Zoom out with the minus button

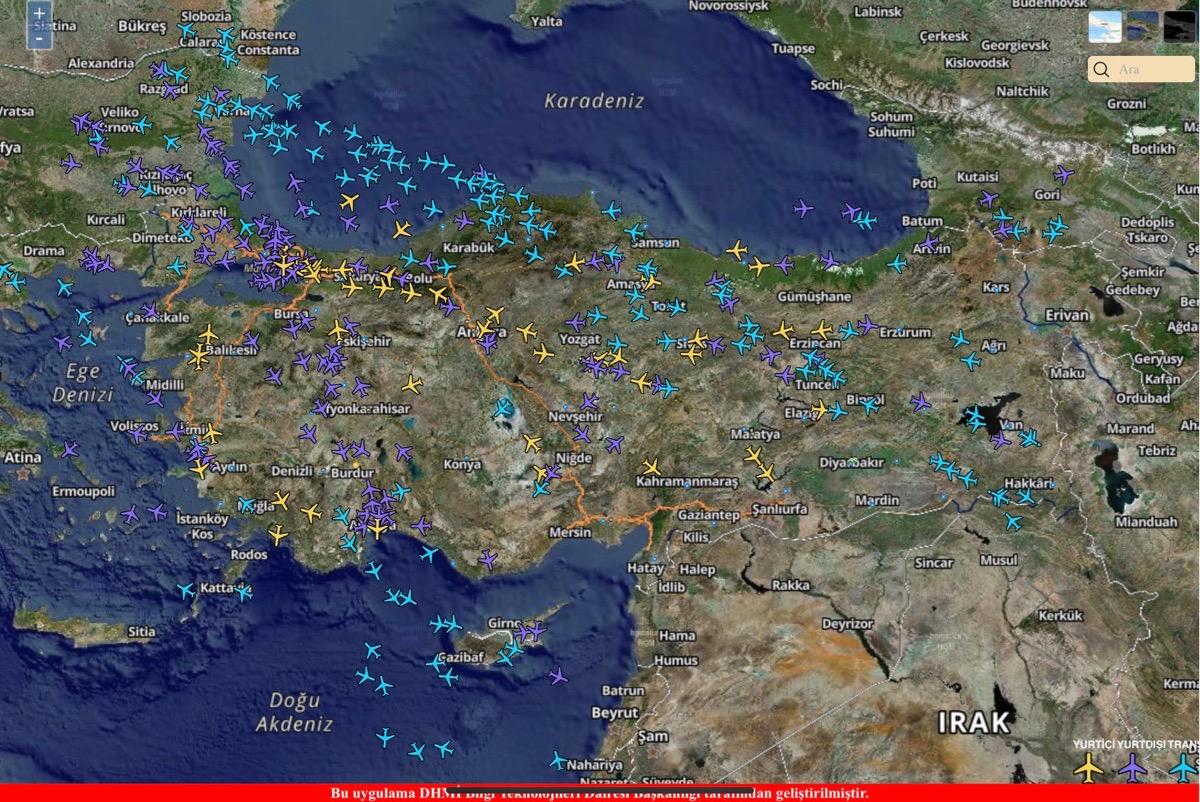[39, 38]
